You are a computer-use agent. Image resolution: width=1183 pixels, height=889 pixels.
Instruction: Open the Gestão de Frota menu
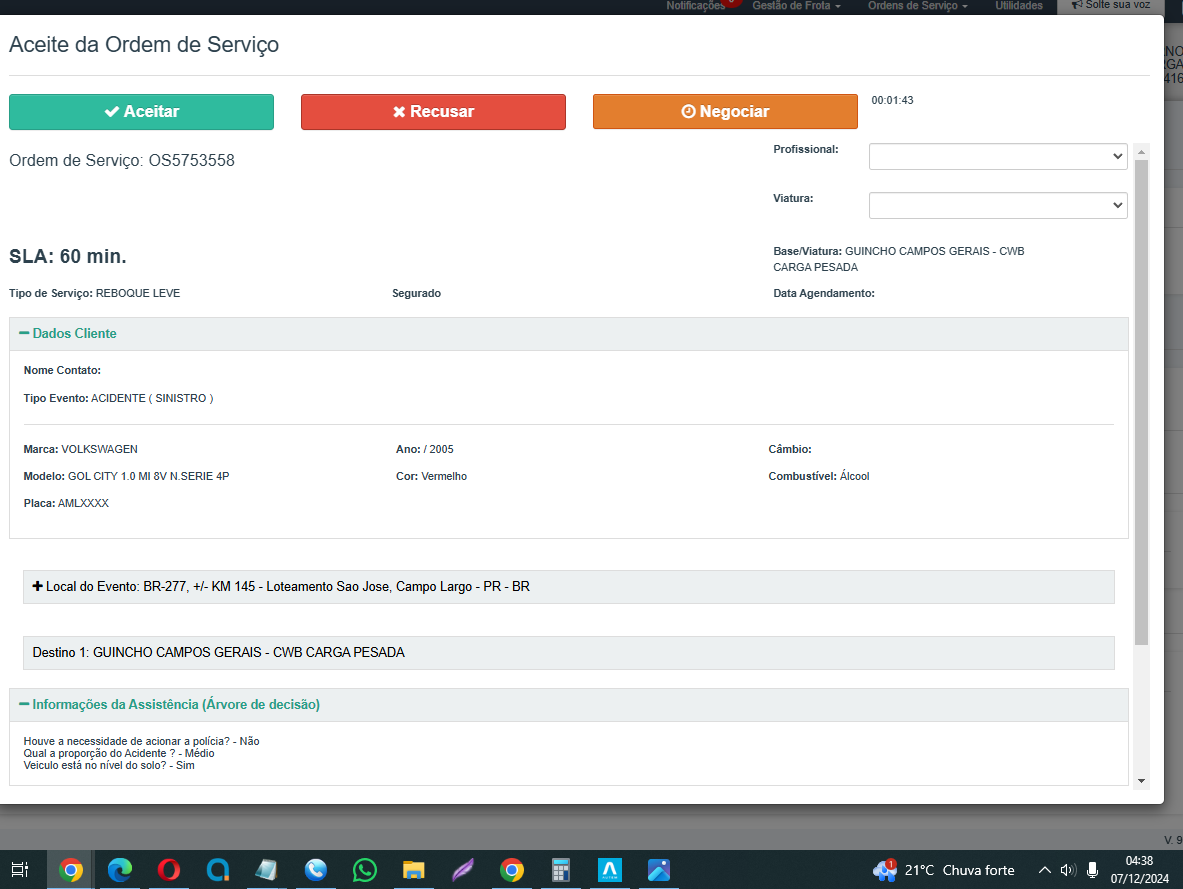point(796,6)
